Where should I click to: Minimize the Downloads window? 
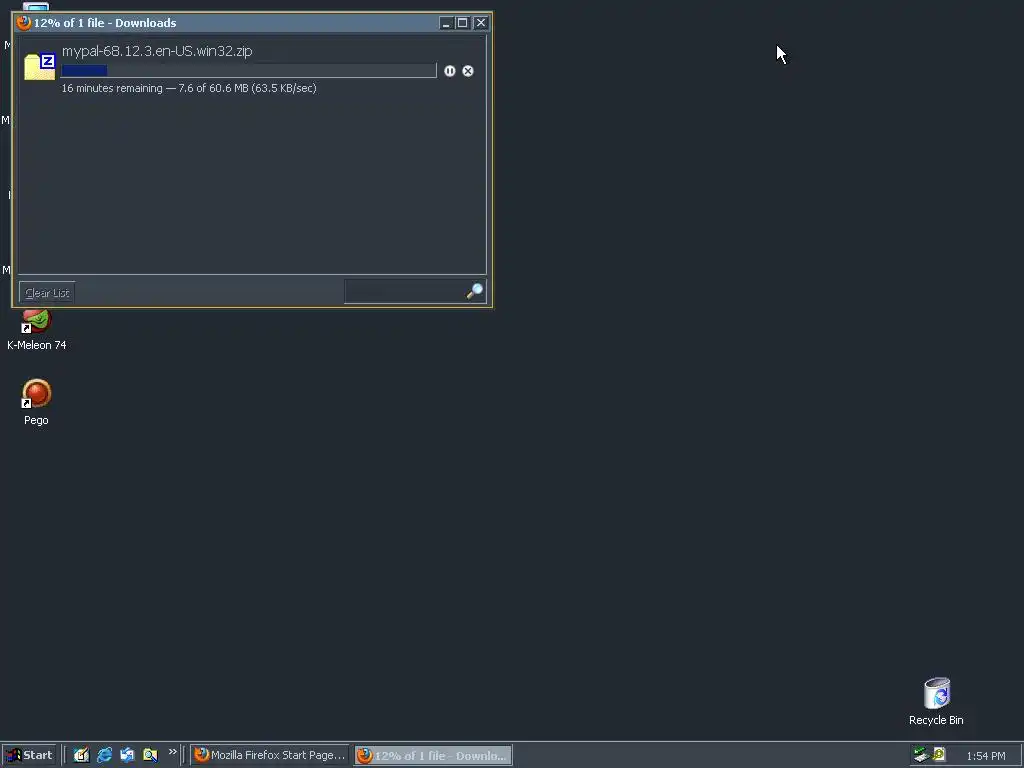coord(446,23)
